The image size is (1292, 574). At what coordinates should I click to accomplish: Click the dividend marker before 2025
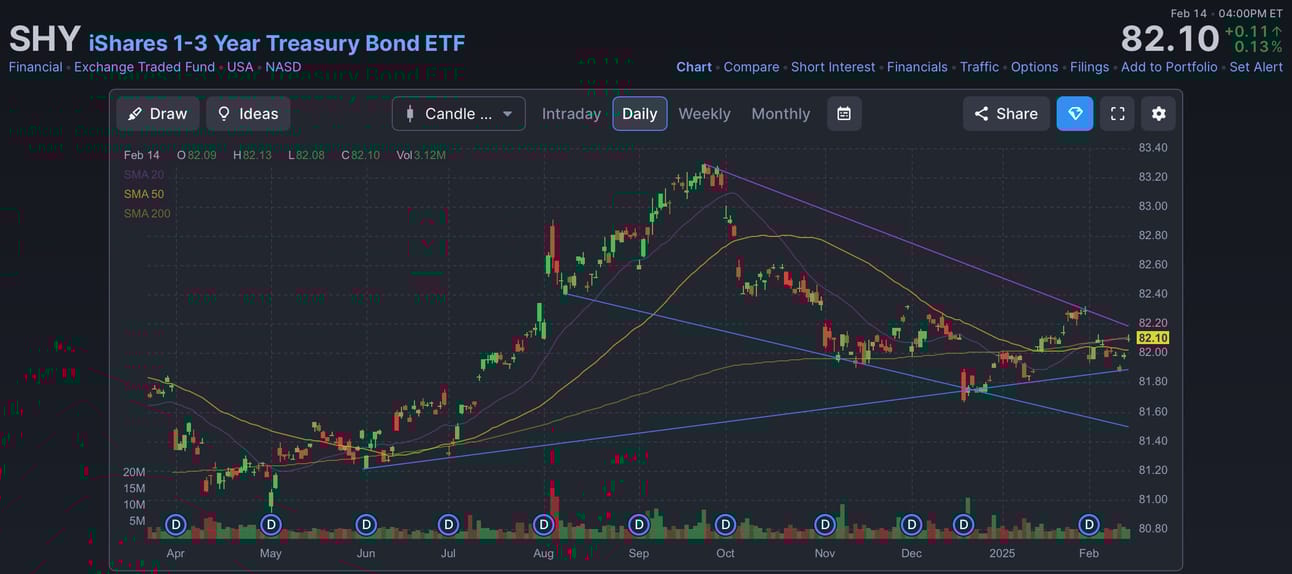tap(964, 524)
